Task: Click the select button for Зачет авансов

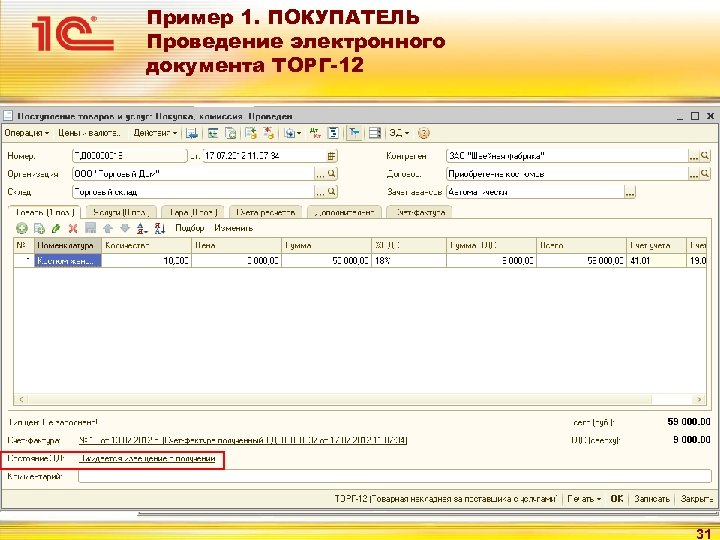Action: coord(630,192)
